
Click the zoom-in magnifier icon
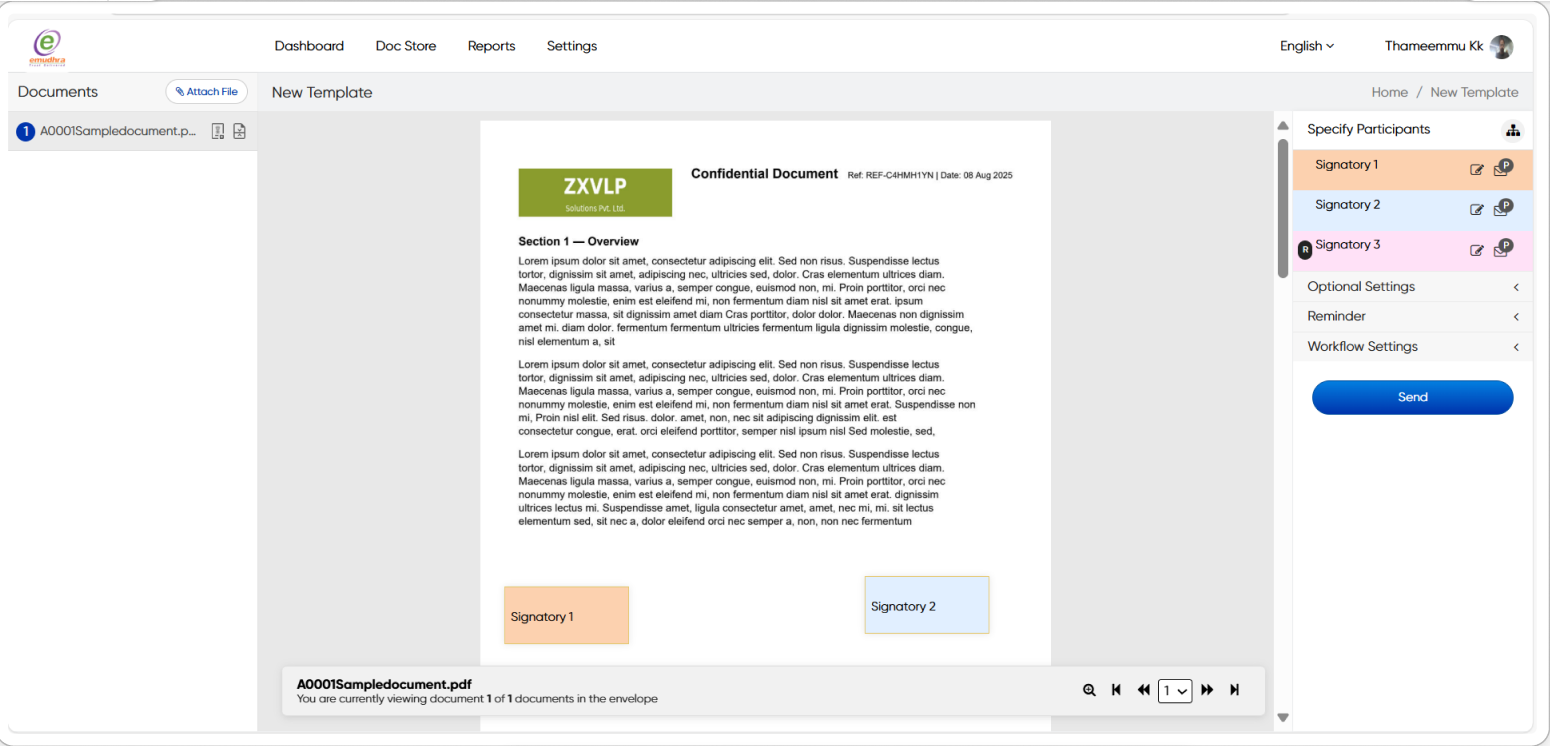pos(1089,690)
